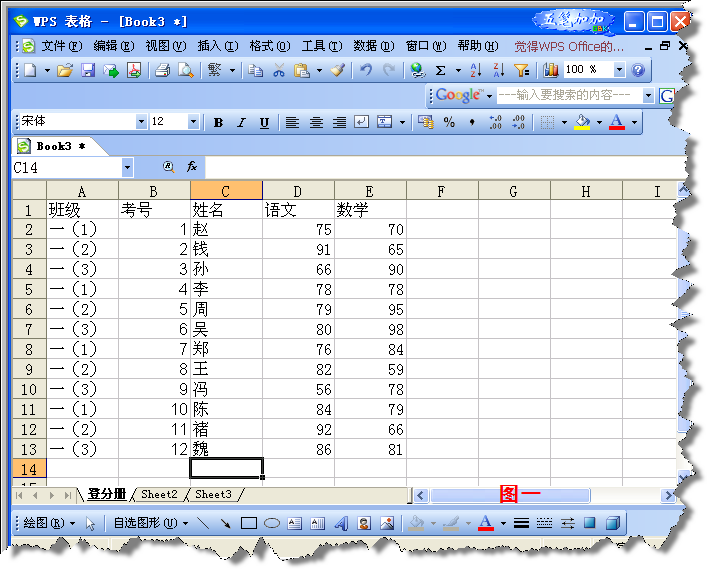Expand the font size dropdown
Image resolution: width=707 pixels, height=569 pixels.
click(x=193, y=121)
